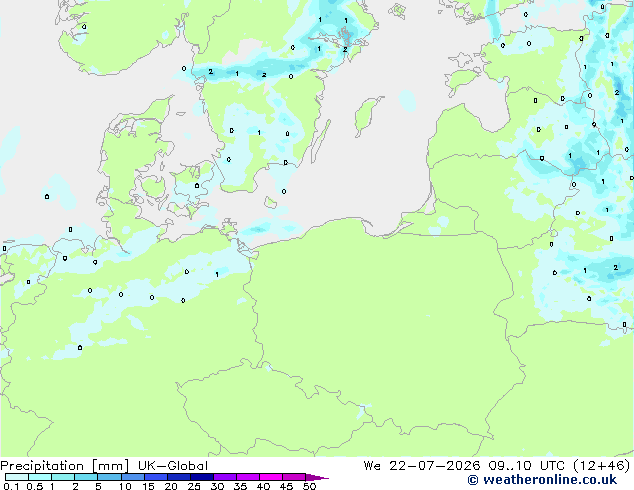Pick the legend swatch between 25 and 30
This screenshot has width=634, height=490.
pyautogui.click(x=202, y=477)
